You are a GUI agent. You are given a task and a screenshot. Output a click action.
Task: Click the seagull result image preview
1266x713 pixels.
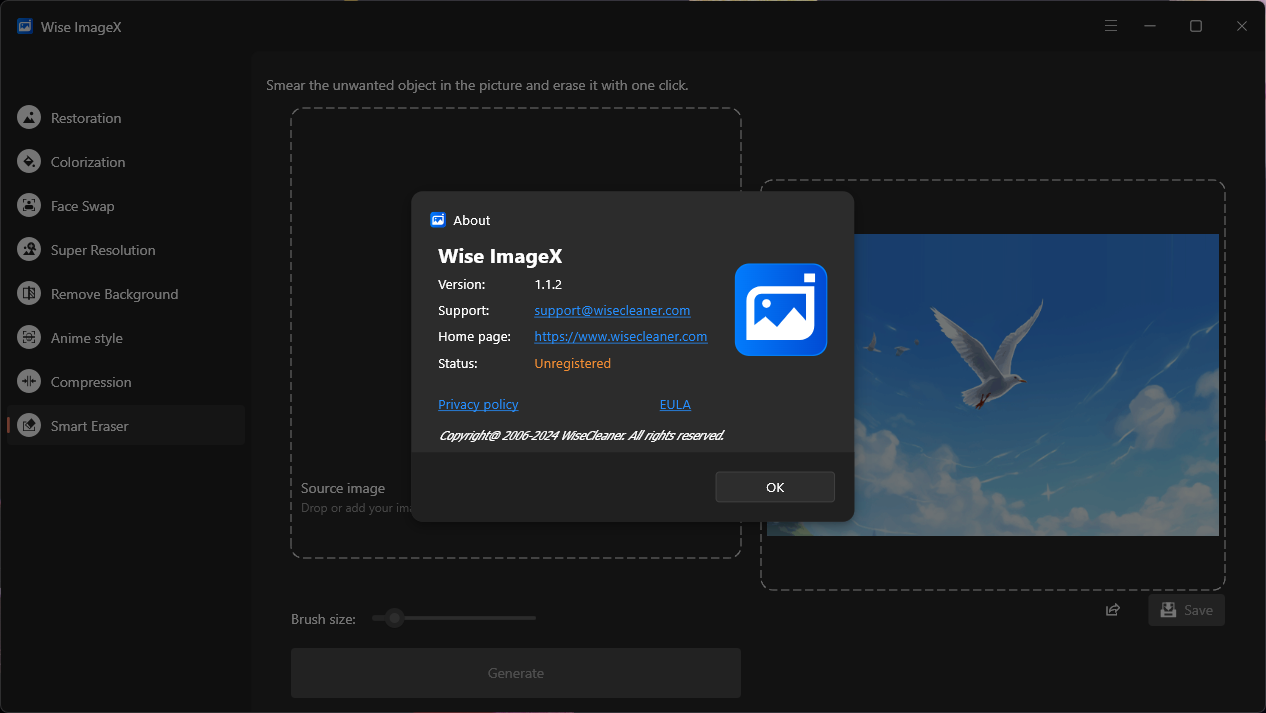(x=993, y=385)
